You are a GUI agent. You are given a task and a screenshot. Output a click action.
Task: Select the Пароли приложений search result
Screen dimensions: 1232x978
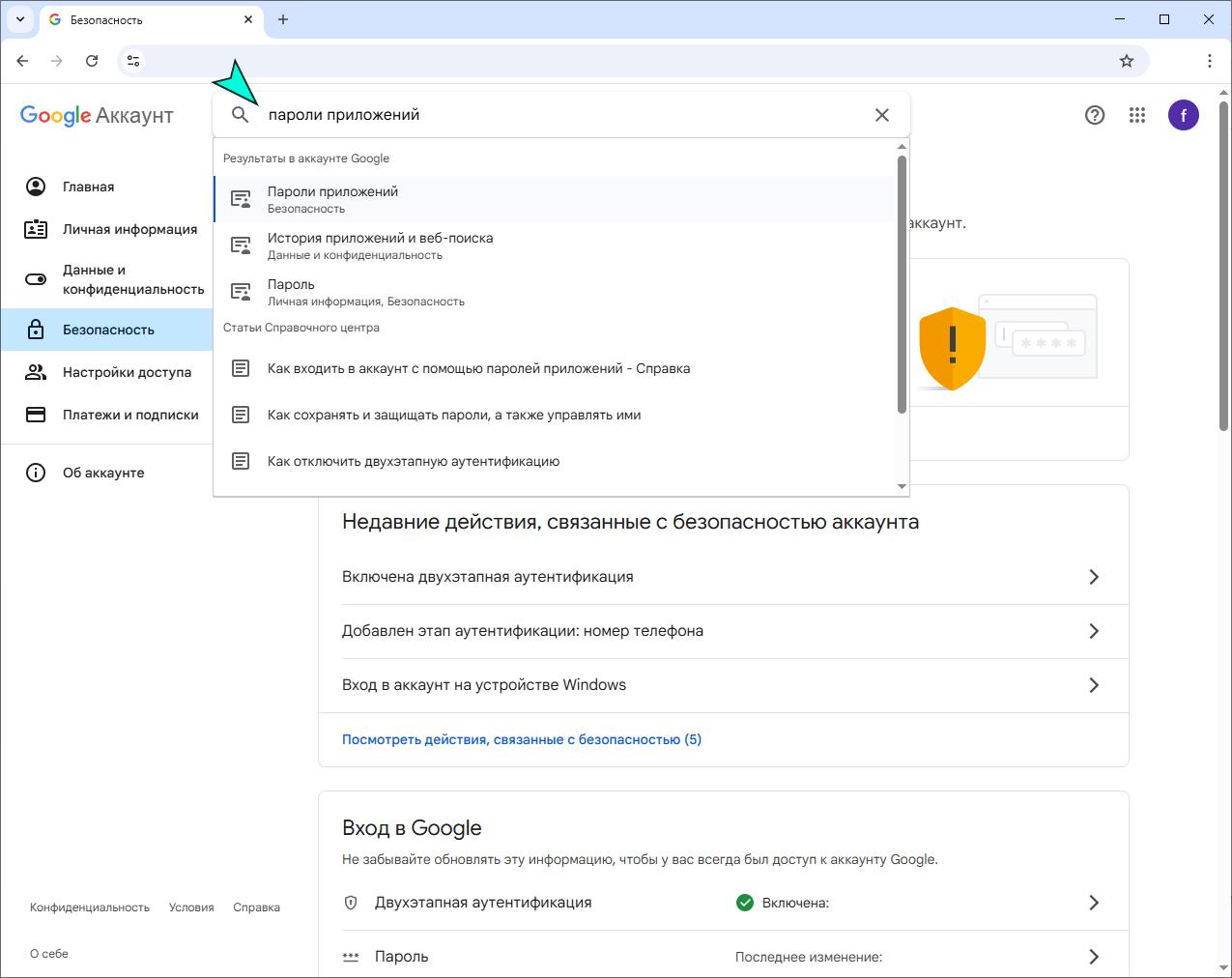(333, 198)
